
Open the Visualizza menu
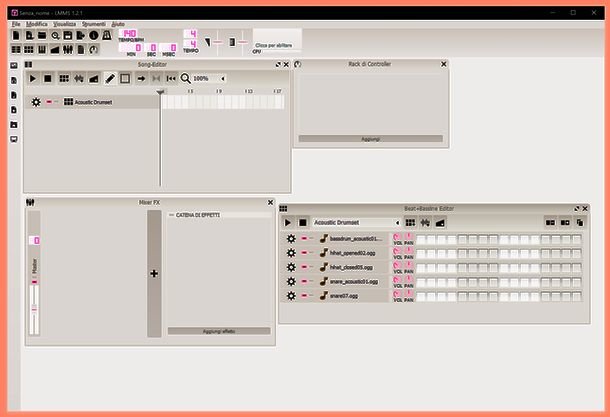(65, 24)
